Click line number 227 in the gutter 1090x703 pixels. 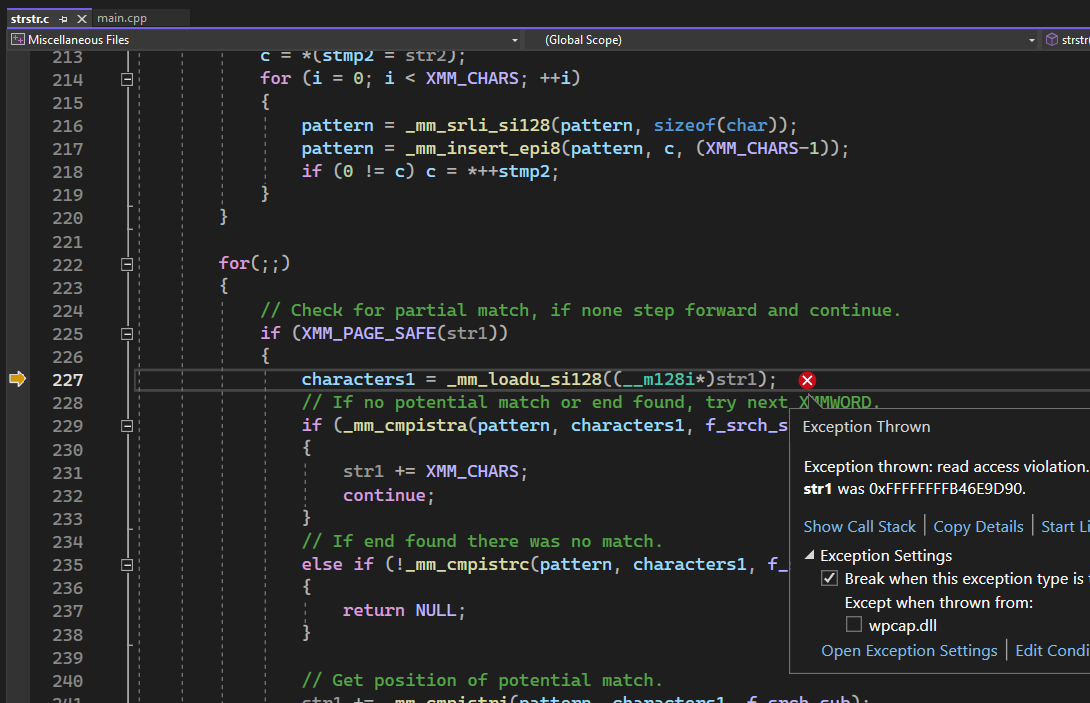coord(67,380)
